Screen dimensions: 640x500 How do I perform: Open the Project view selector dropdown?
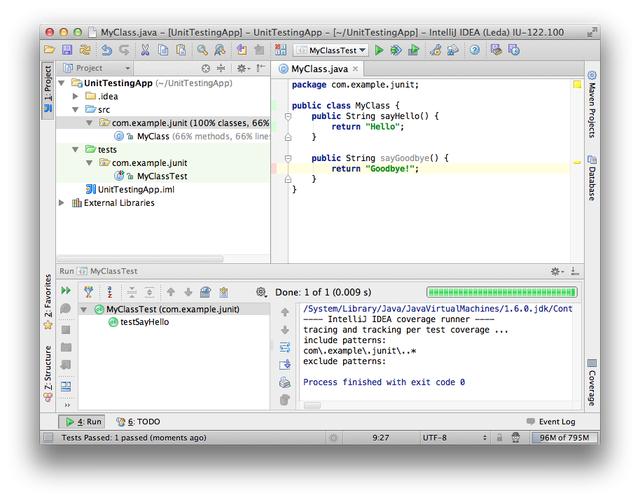pos(97,68)
